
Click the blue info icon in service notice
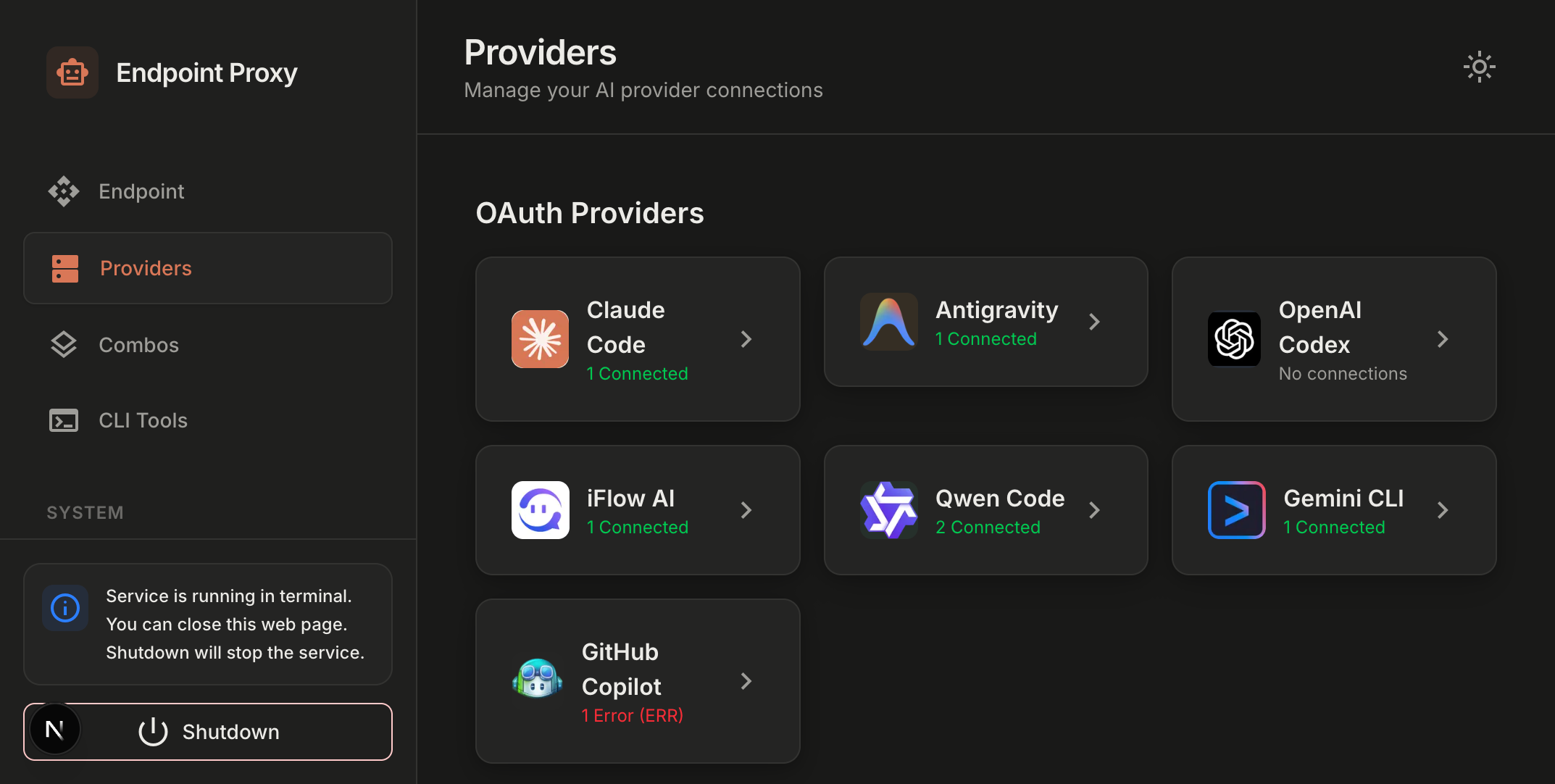(65, 608)
